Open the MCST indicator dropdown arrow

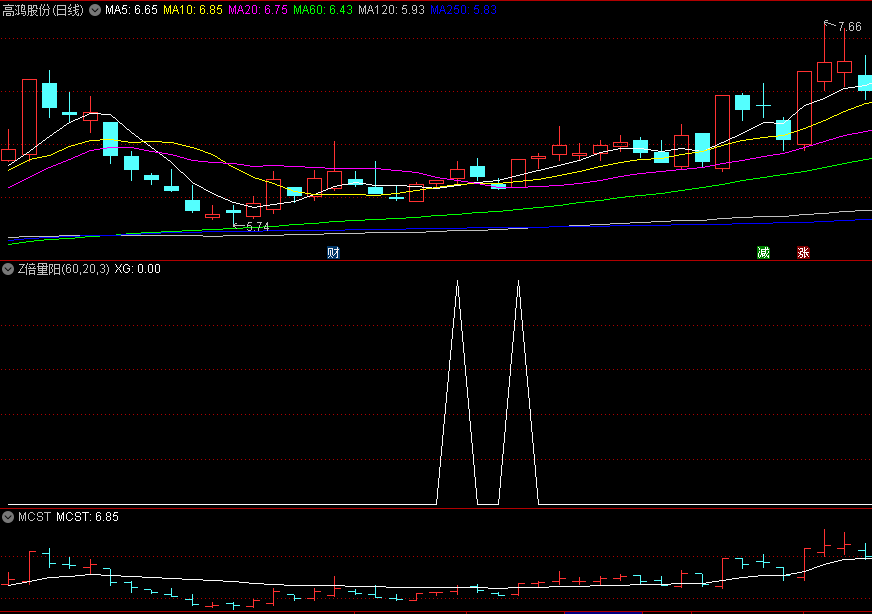[x=8, y=517]
